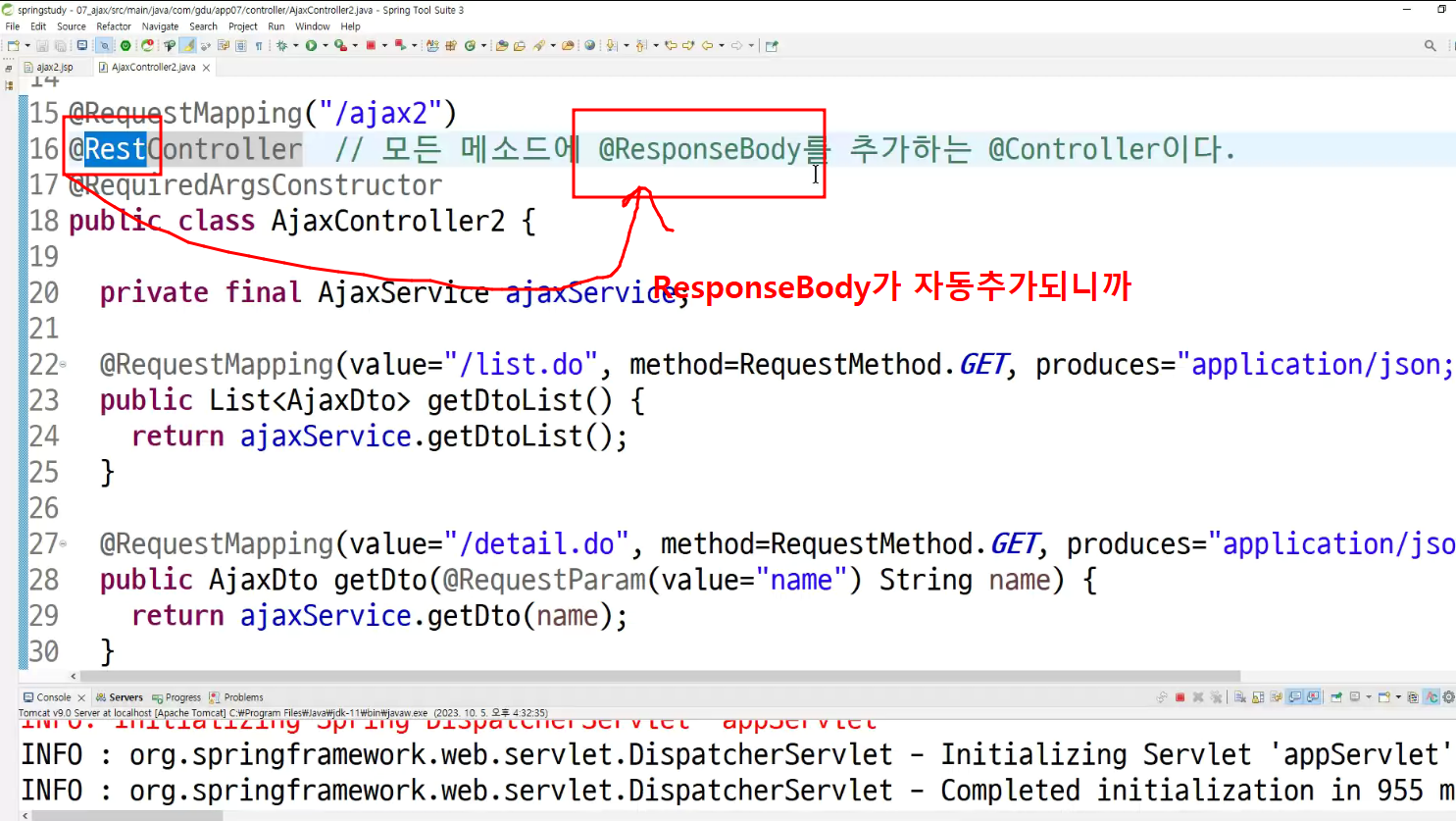Click the restore icon left of ajax2.jsp tab
This screenshot has height=821, width=1456.
(8, 68)
